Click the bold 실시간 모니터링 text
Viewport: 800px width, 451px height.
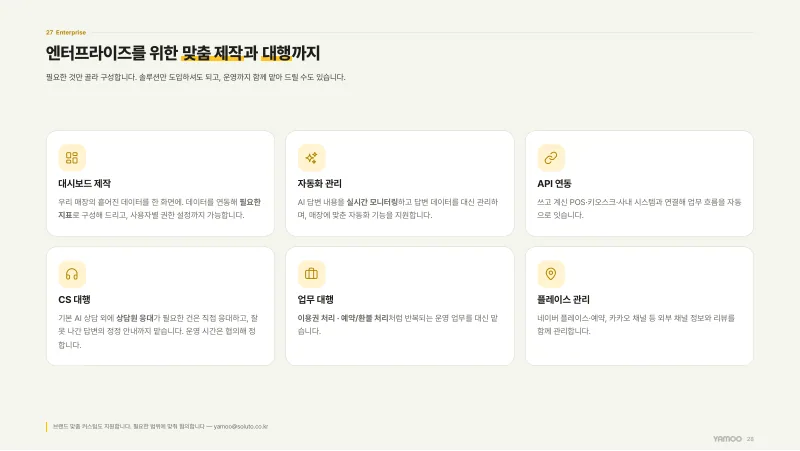372,202
